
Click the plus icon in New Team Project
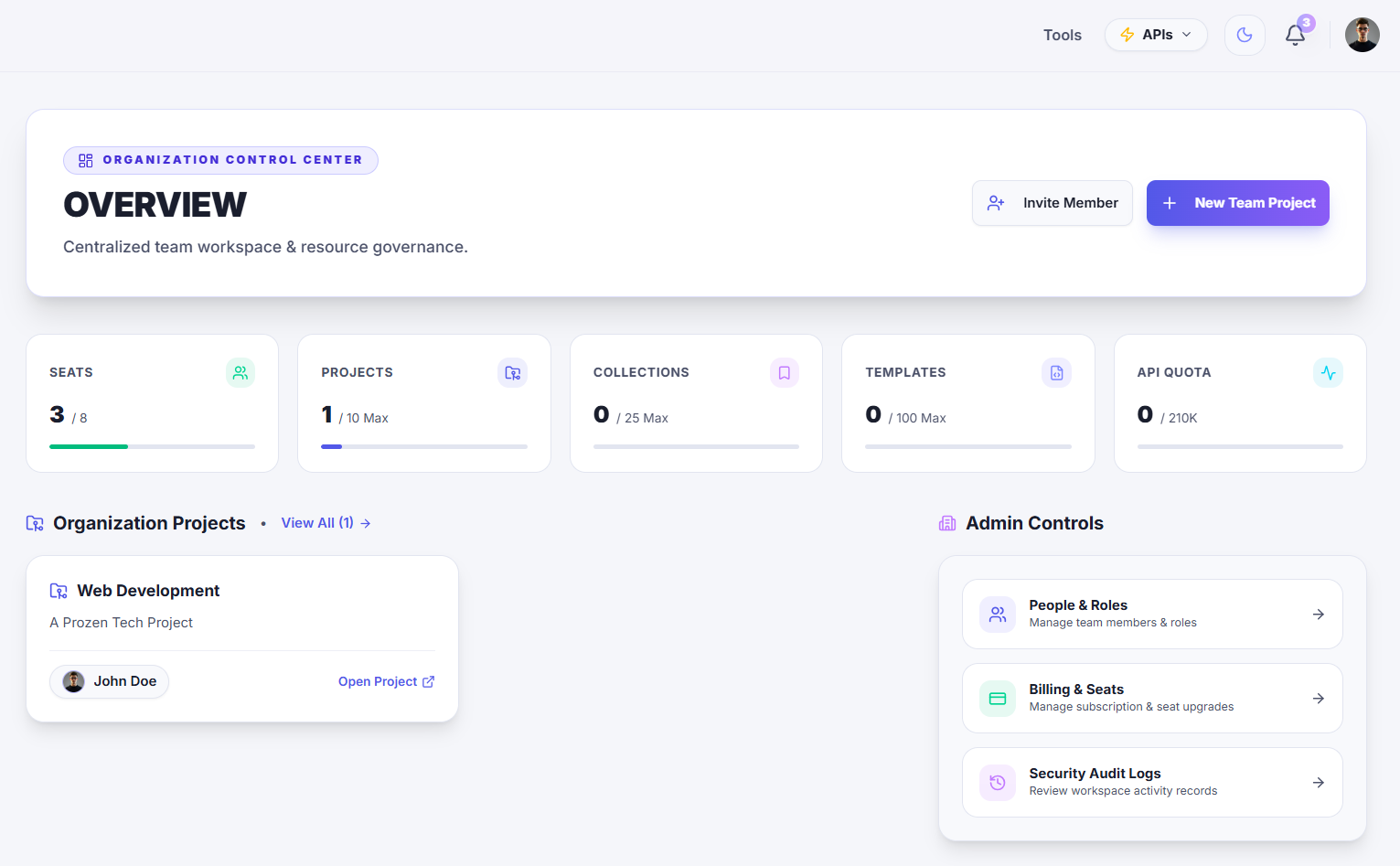[1170, 203]
